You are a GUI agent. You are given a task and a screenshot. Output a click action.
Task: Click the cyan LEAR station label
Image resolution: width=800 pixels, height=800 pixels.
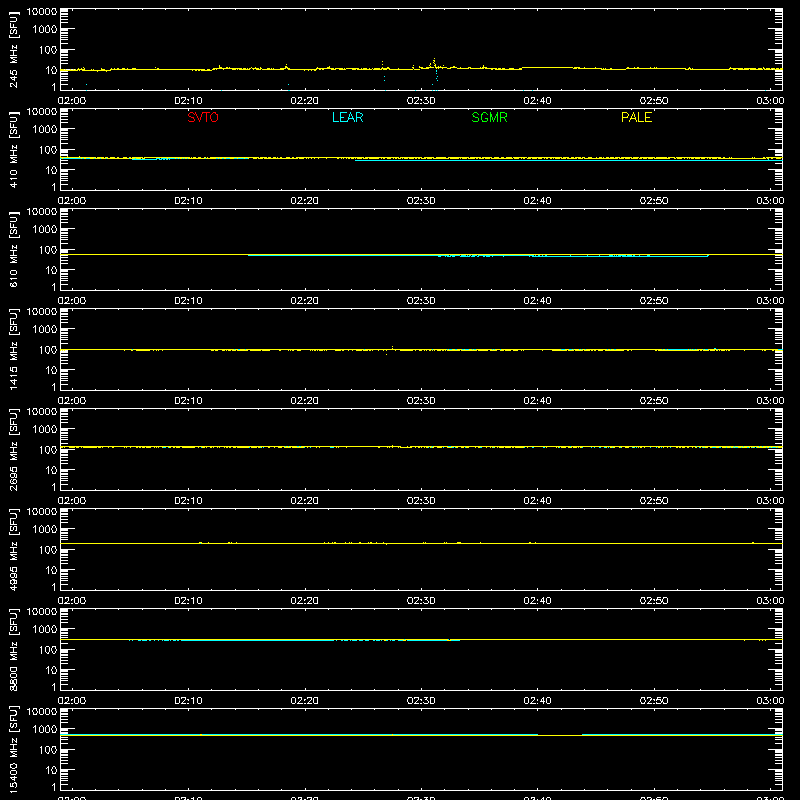(347, 117)
